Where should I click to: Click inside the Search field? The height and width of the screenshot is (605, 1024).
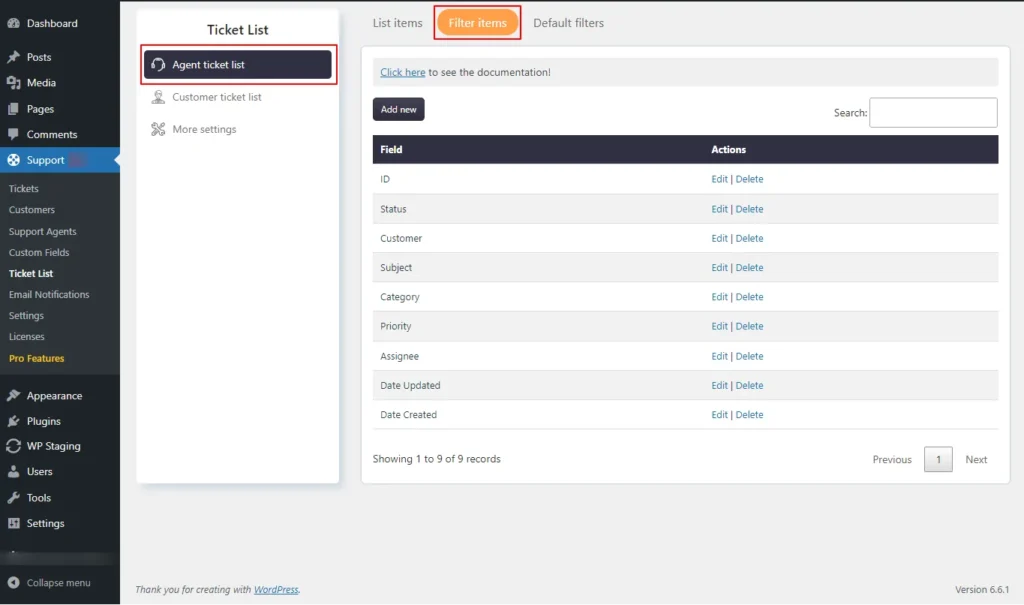tap(933, 112)
